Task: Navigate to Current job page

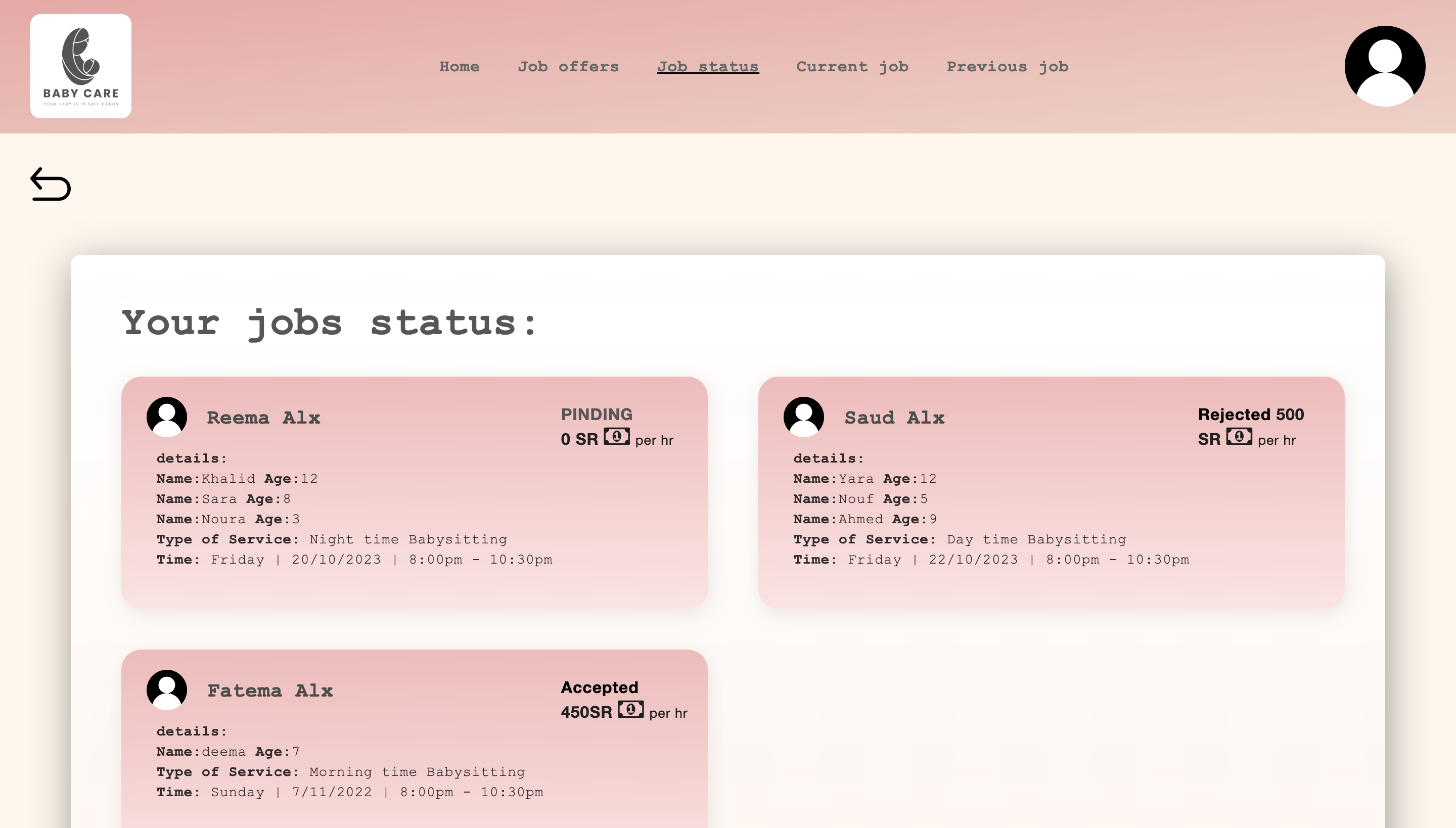Action: point(852,67)
